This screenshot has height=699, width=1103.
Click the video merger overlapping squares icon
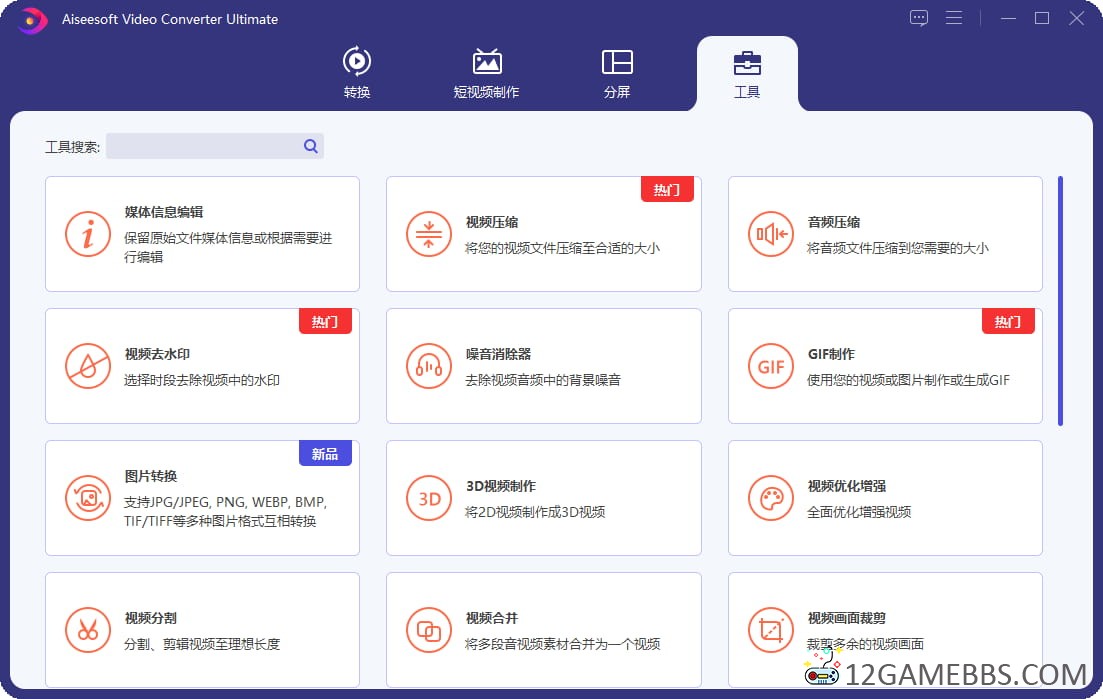(x=428, y=630)
